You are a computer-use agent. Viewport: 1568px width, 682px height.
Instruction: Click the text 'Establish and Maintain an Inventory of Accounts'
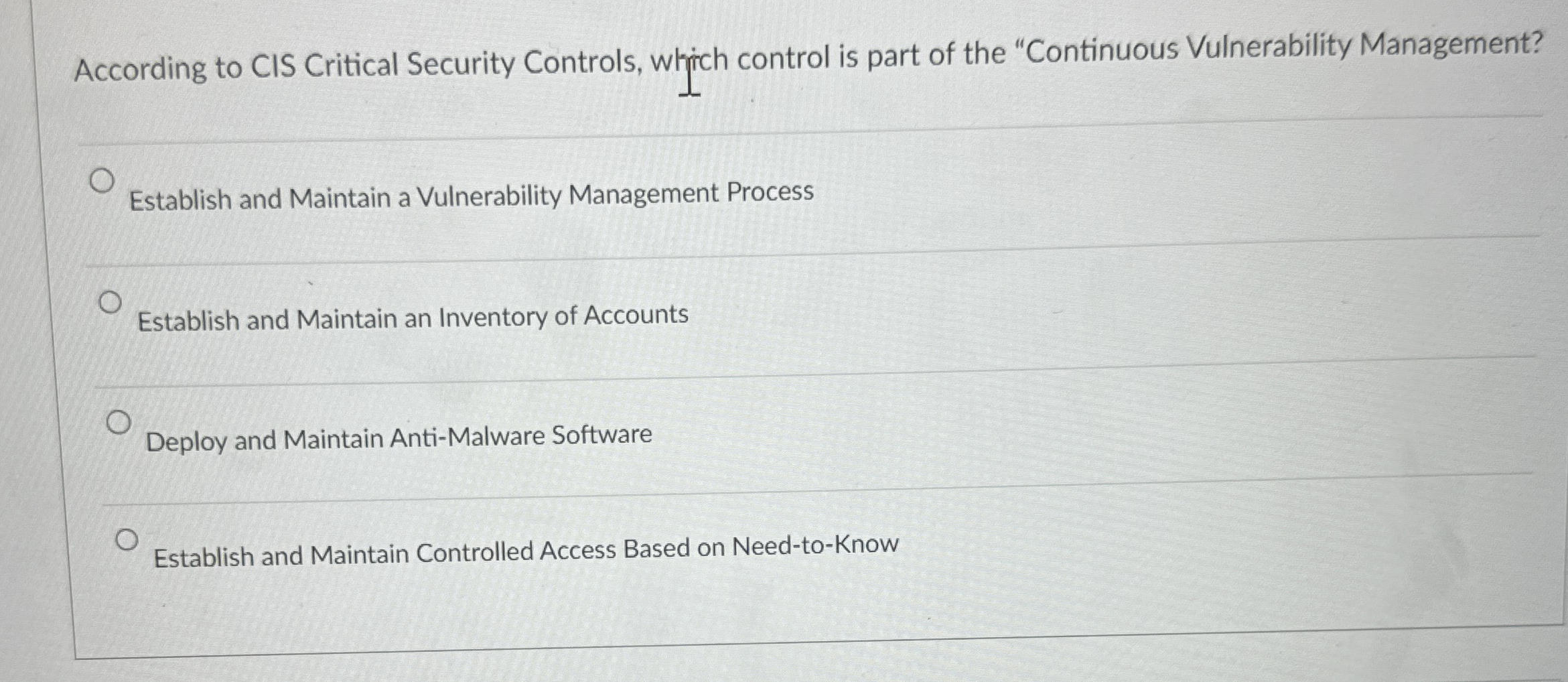tap(411, 316)
